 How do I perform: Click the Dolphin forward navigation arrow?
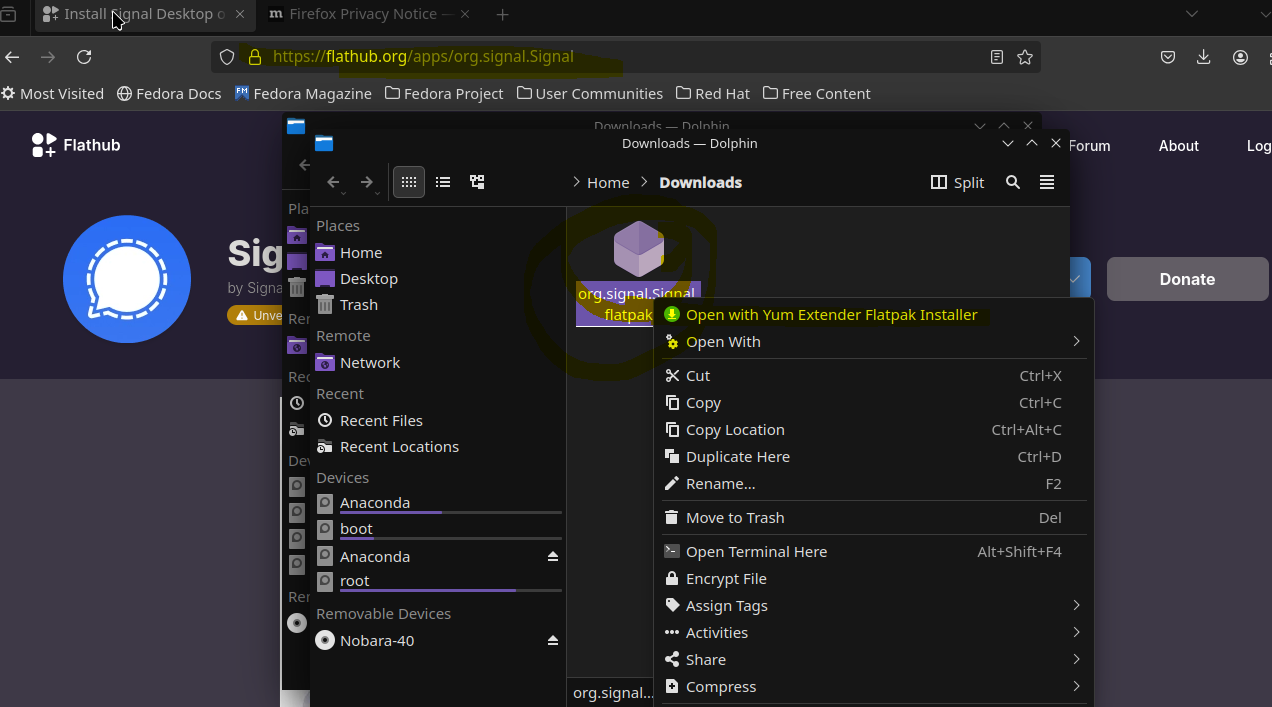366,182
